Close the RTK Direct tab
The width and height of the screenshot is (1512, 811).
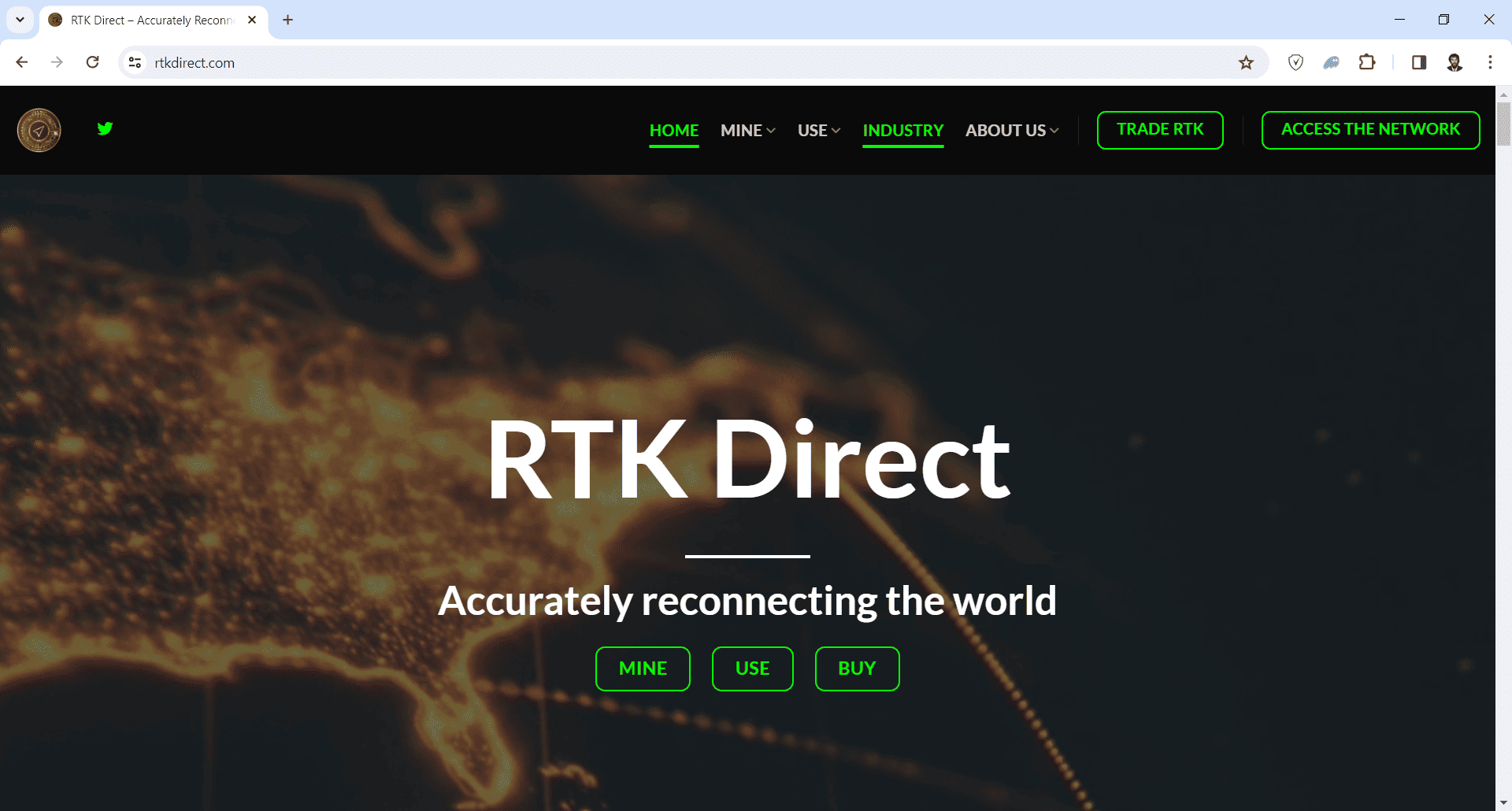(252, 20)
